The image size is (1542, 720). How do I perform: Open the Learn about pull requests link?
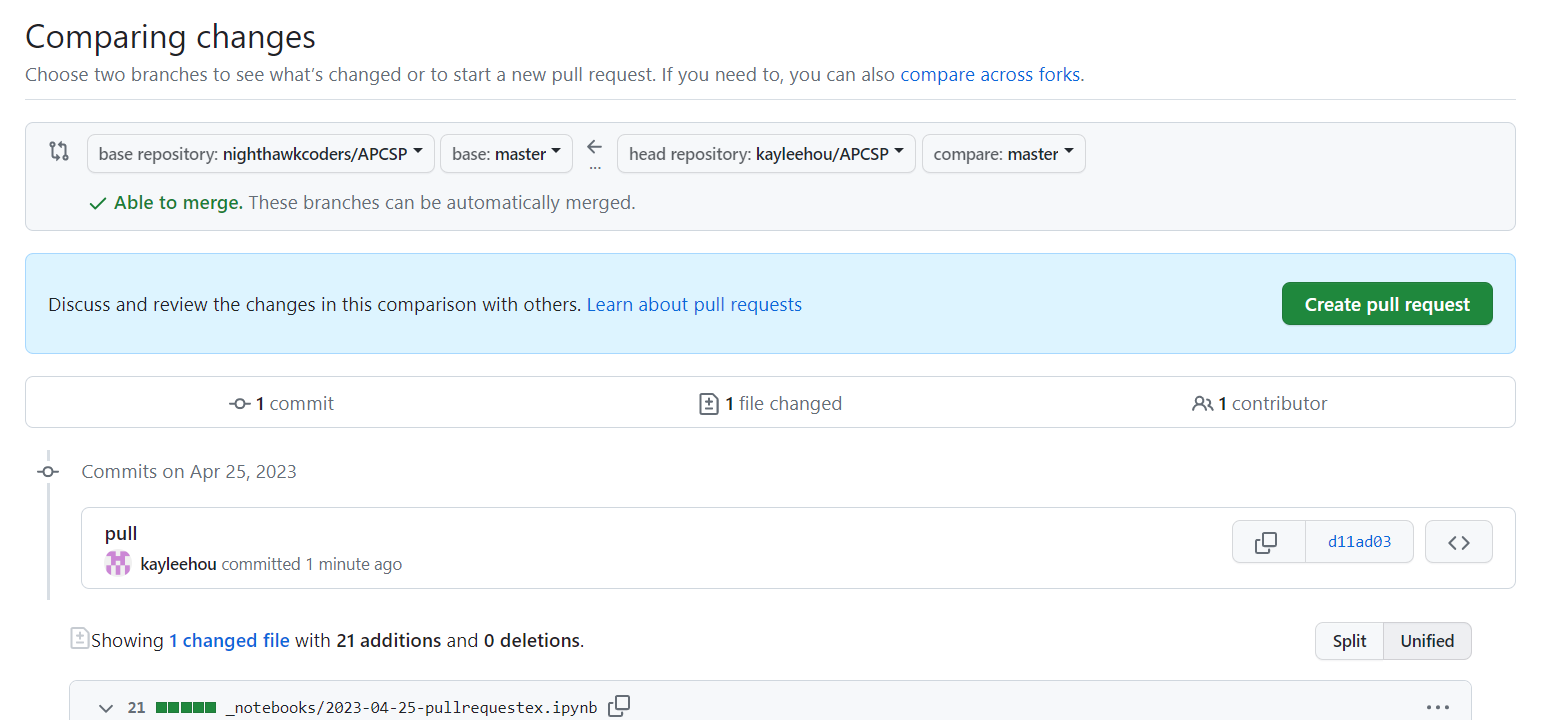pyautogui.click(x=694, y=304)
